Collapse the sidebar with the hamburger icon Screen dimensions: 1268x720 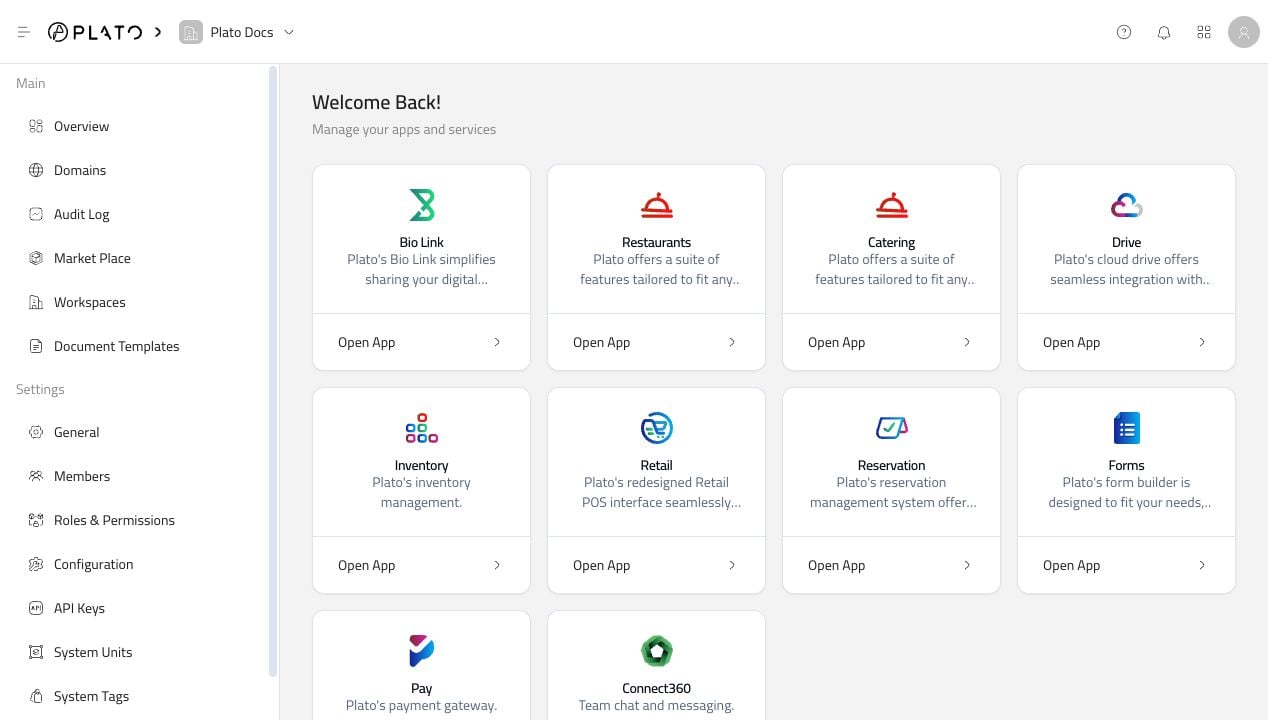(x=24, y=32)
